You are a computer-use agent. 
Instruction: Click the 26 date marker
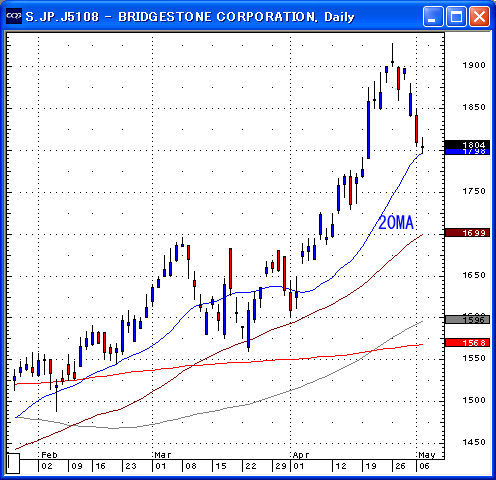[400, 466]
